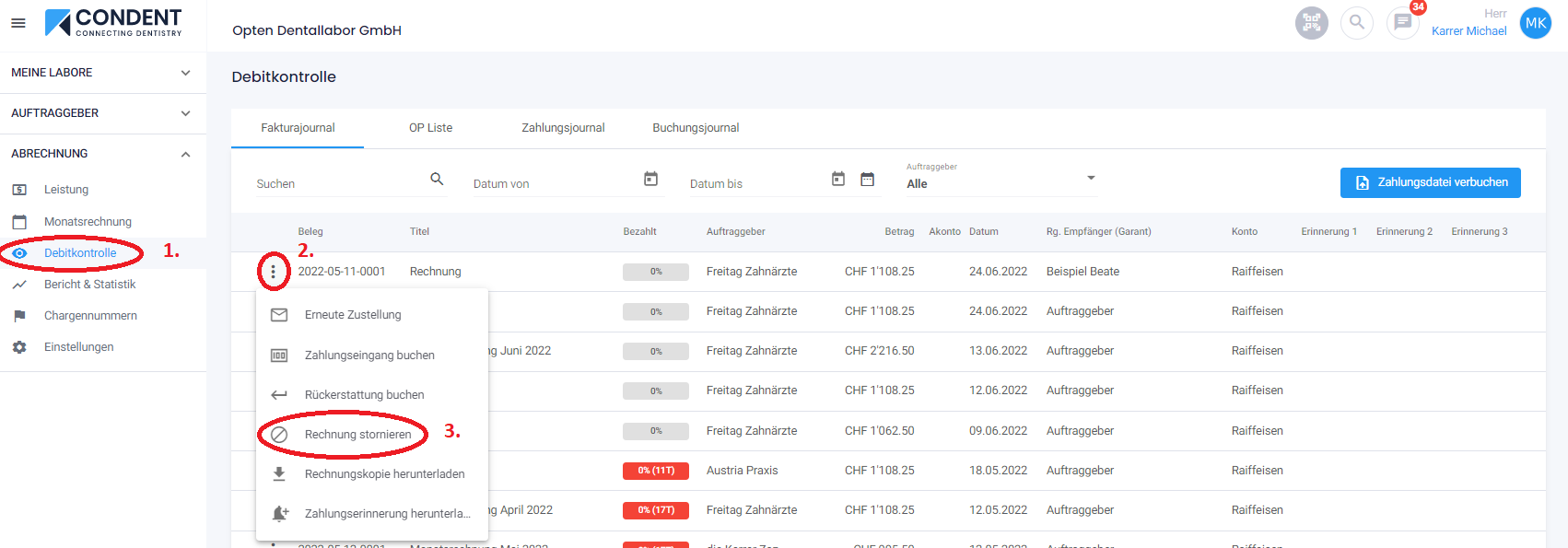Click into the Datum bis input field

click(x=754, y=184)
